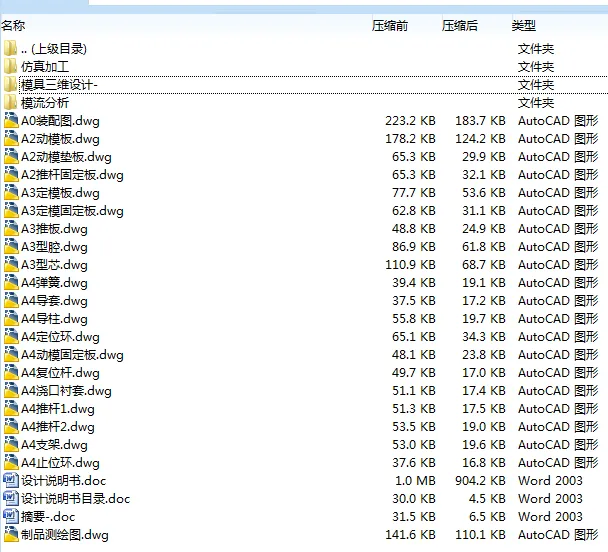Click the 34.3 KB compressed size of A4定位环.dwg

coord(484,337)
